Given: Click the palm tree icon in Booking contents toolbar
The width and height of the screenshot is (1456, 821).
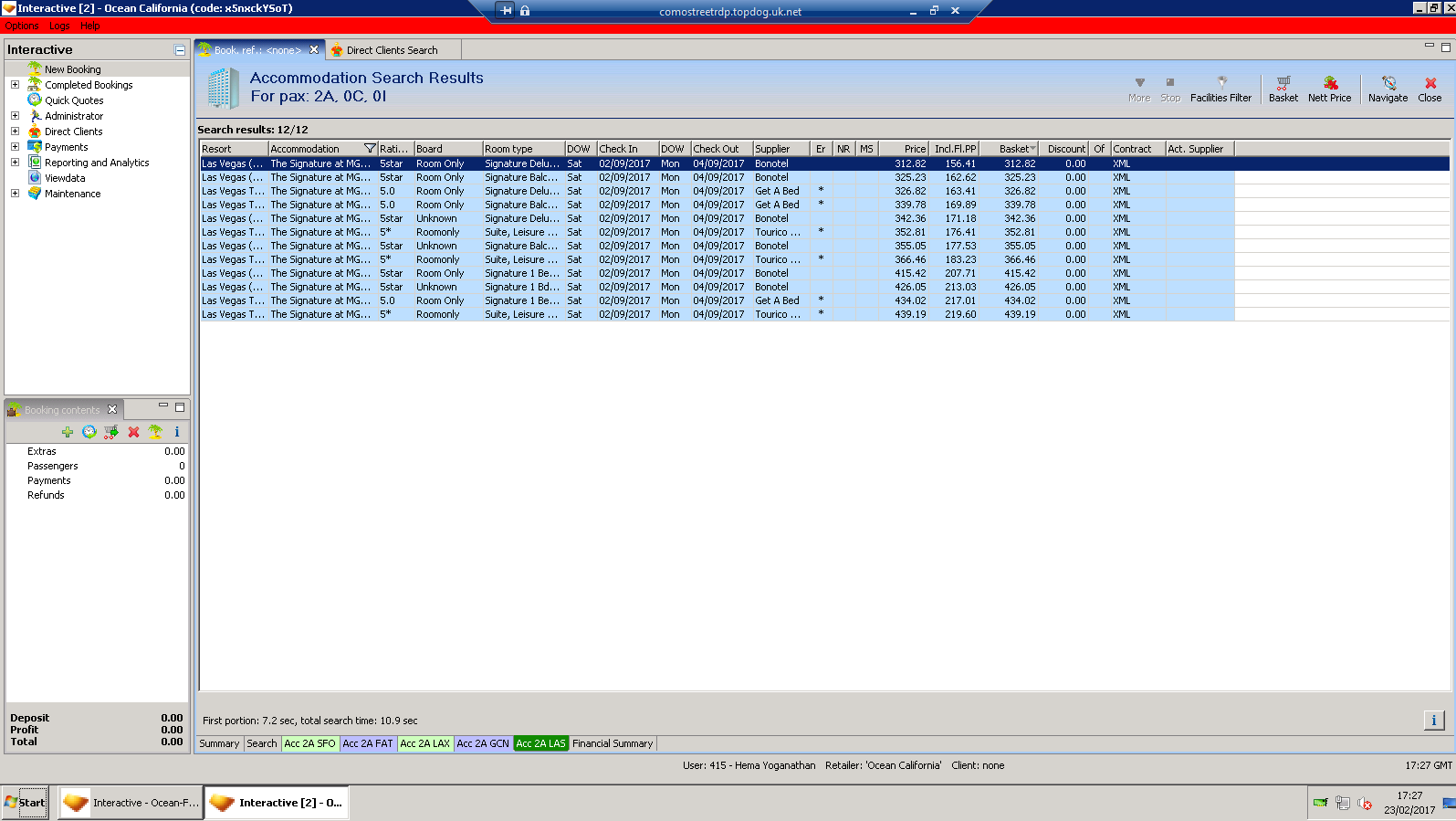Looking at the screenshot, I should click(x=155, y=432).
